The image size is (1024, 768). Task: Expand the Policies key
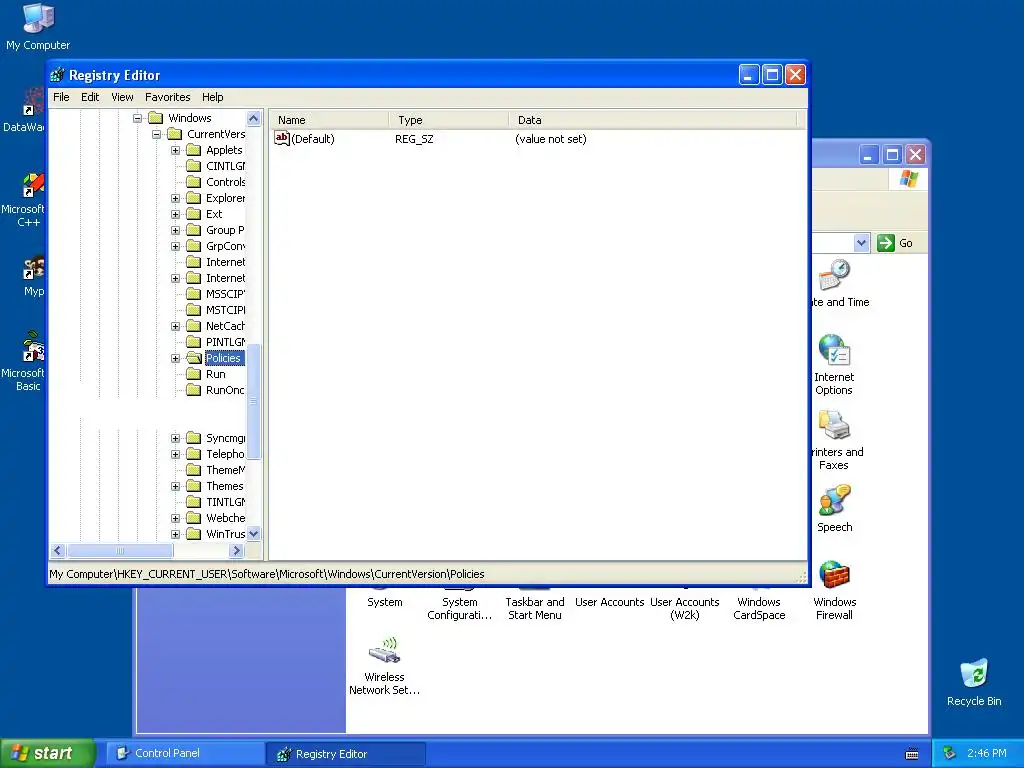tap(175, 359)
